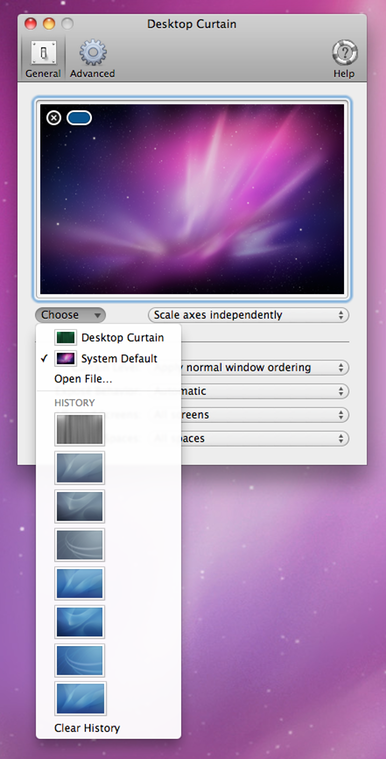Choose Open File… from the menu
The image size is (386, 759).
coord(109,379)
